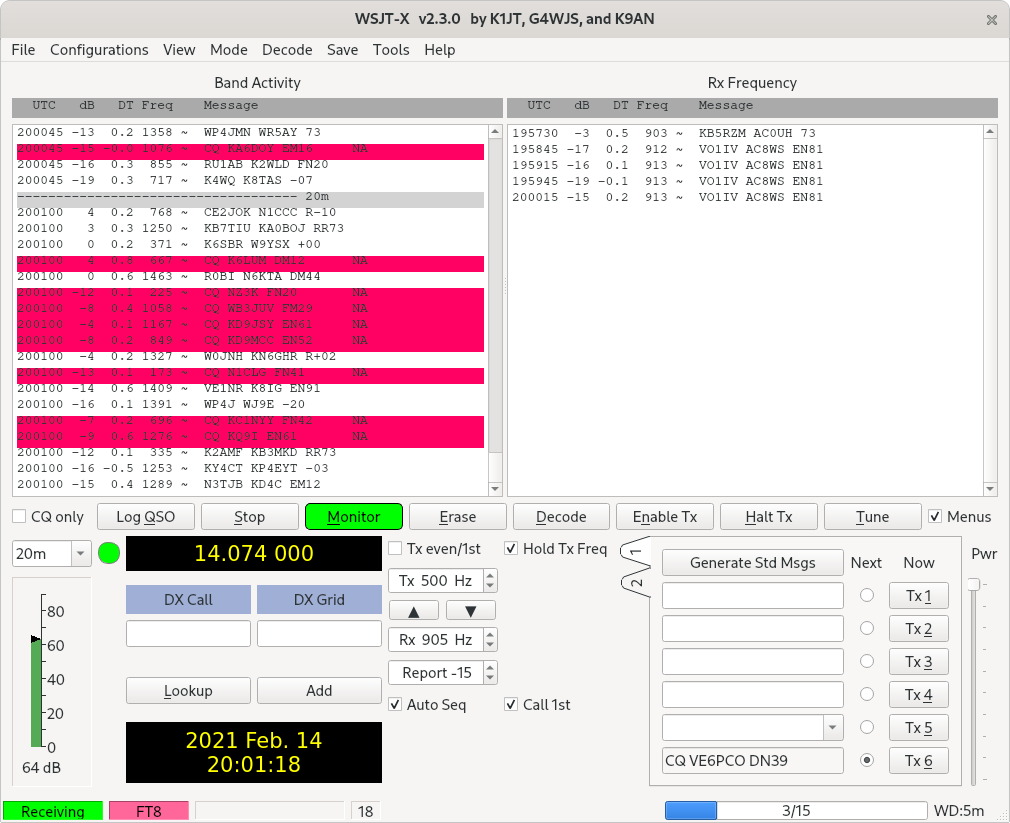Open the Mode menu
The height and width of the screenshot is (823, 1010).
pyautogui.click(x=229, y=50)
